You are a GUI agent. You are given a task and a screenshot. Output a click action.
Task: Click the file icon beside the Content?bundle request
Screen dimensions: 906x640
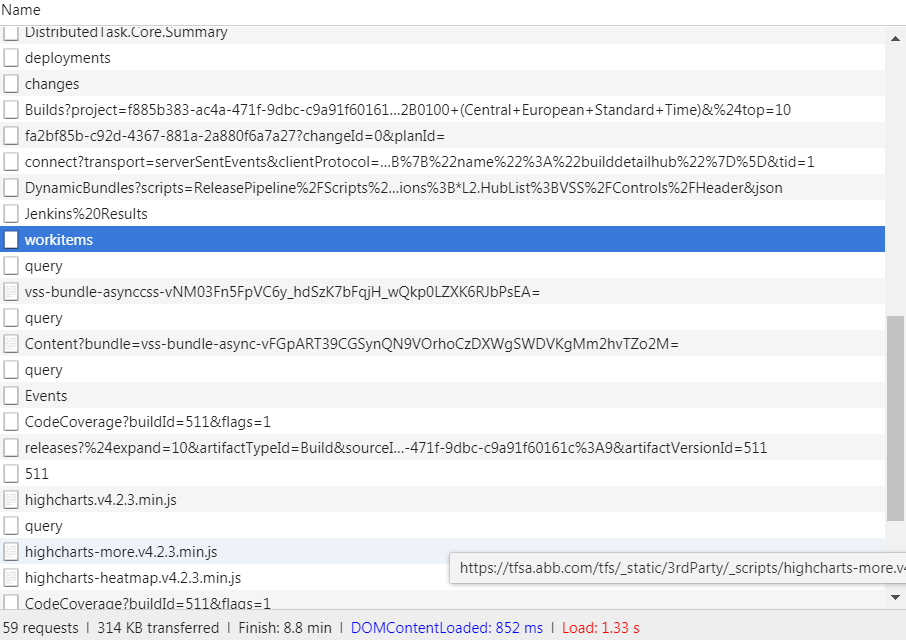(x=10, y=343)
